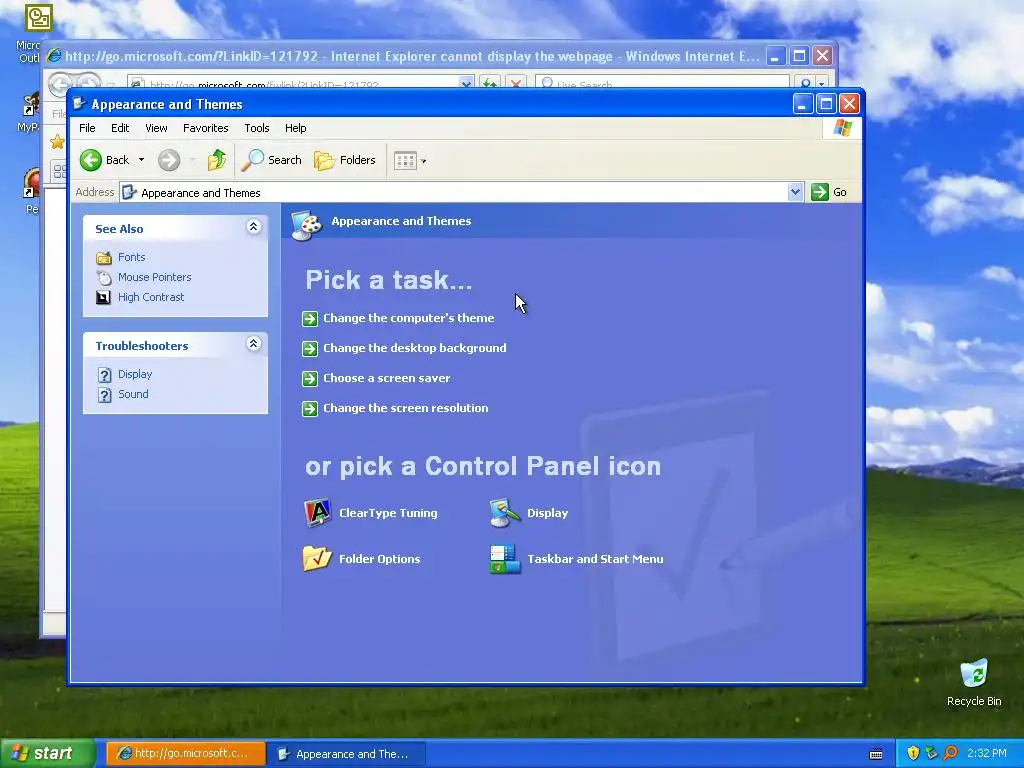Click the Display troubleshooter help icon
The width and height of the screenshot is (1024, 768).
pos(104,375)
